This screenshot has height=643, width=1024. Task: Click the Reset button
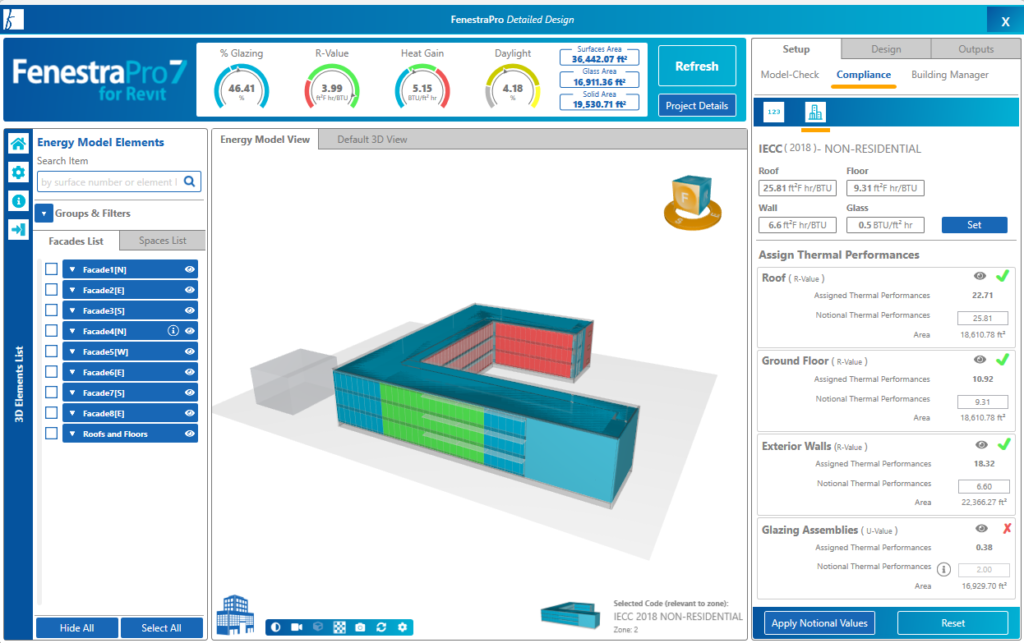point(953,623)
